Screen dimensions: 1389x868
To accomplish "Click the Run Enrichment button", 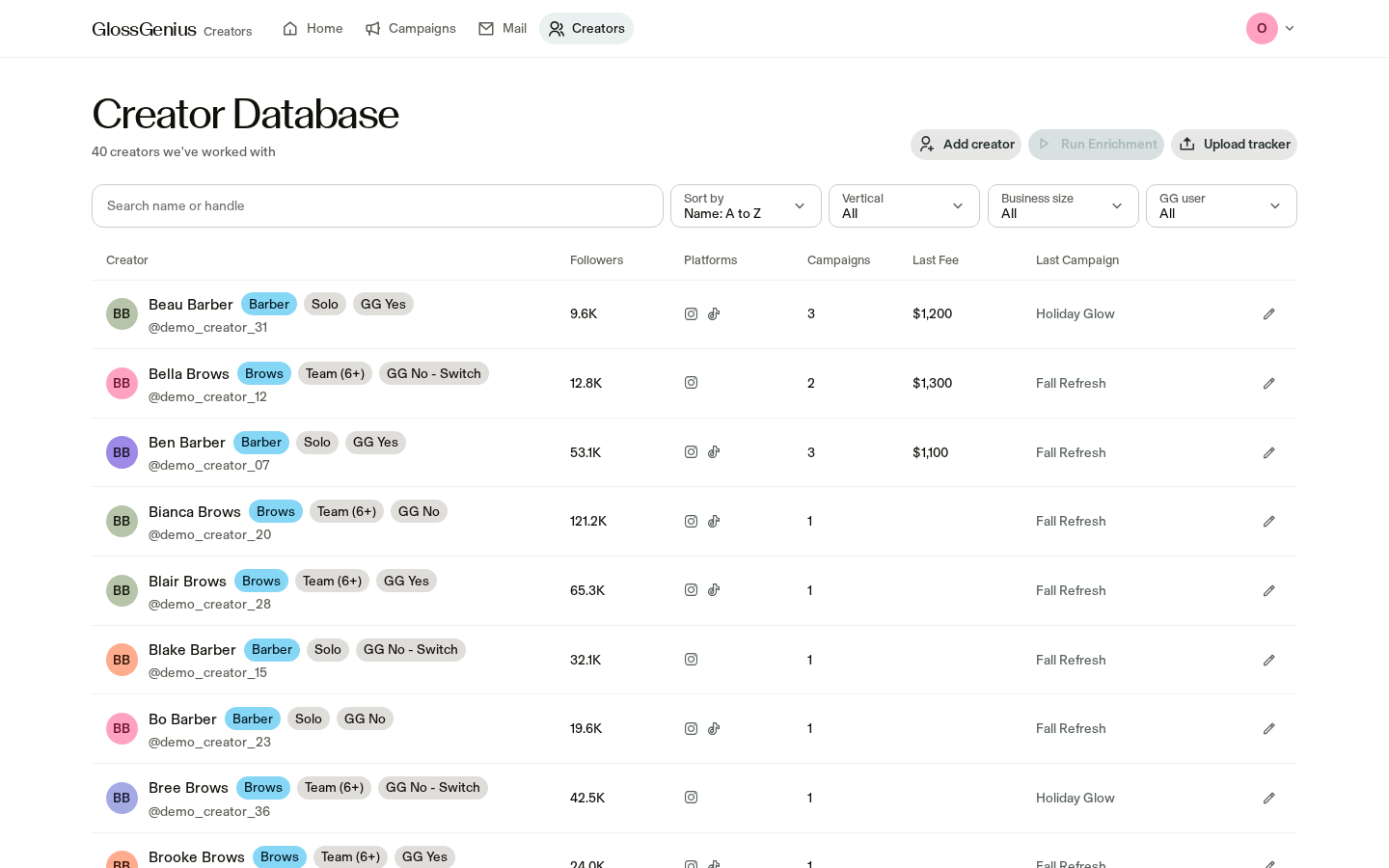I will (x=1096, y=145).
